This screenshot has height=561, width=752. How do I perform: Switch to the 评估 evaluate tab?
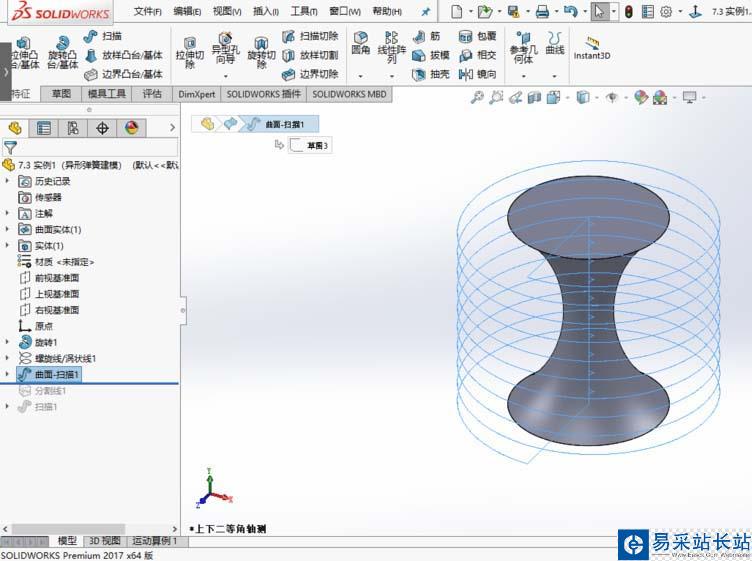click(x=152, y=94)
